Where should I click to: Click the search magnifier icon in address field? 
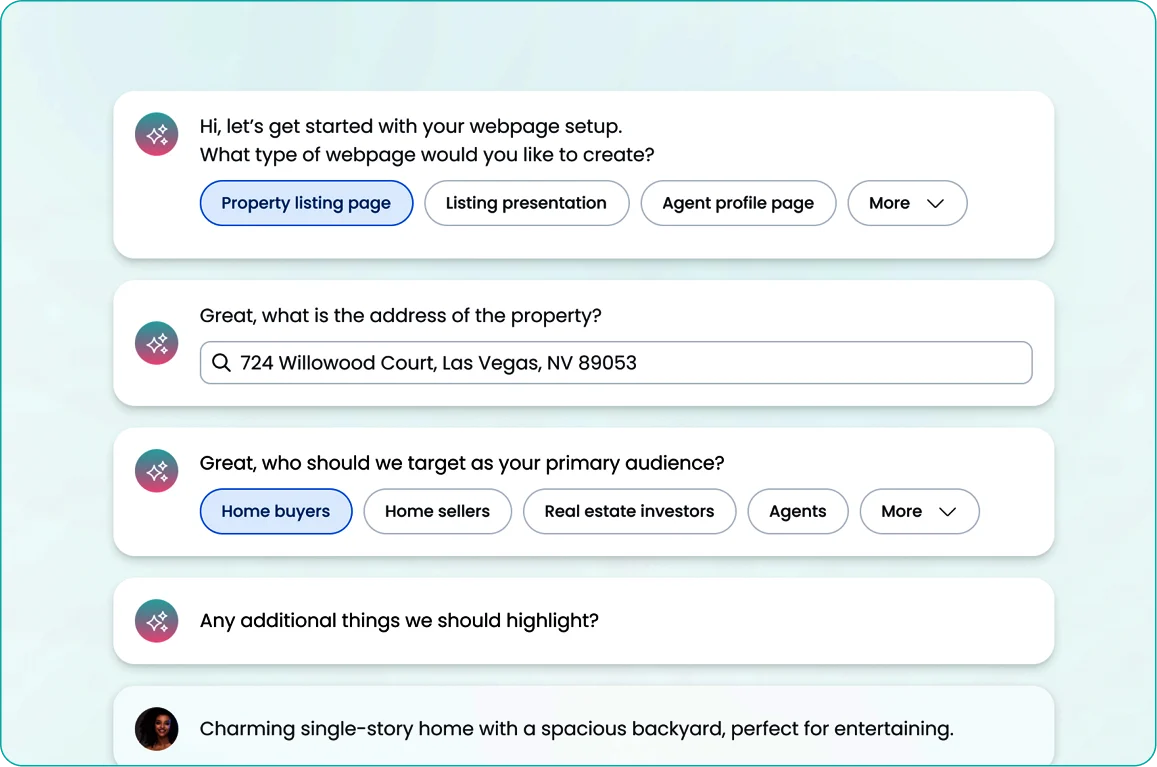pyautogui.click(x=222, y=363)
